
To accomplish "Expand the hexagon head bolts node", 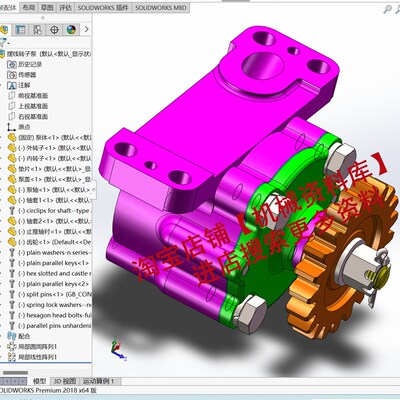I will 1,315.
